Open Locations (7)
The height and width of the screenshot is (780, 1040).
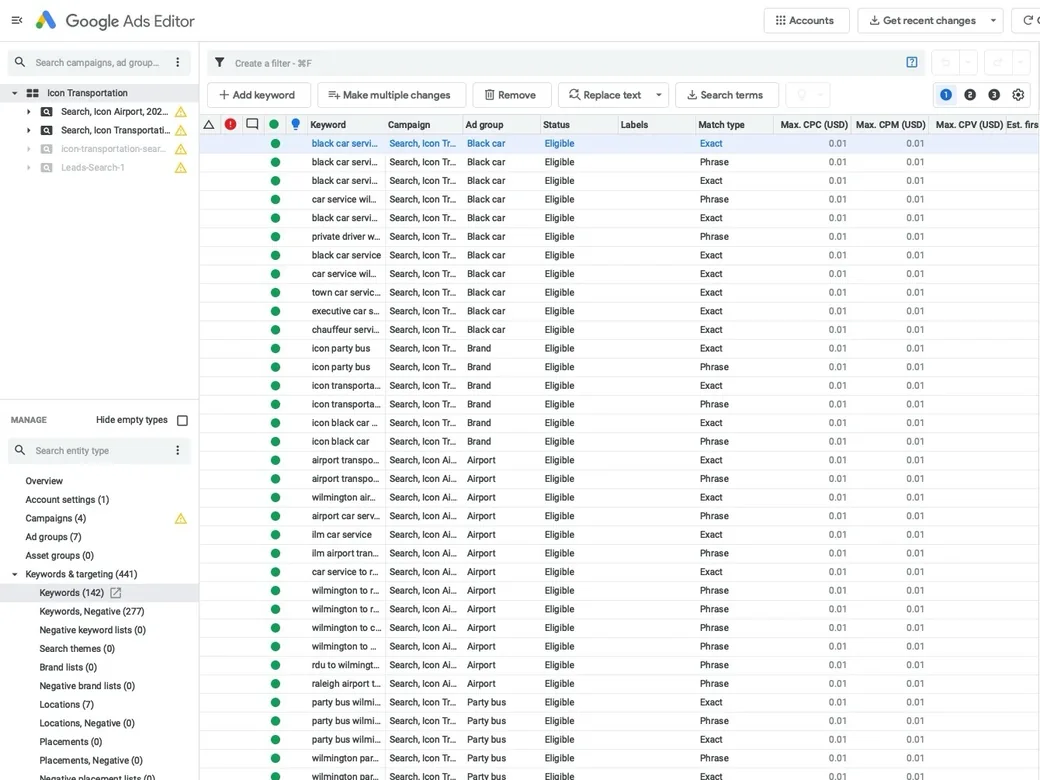coord(66,704)
